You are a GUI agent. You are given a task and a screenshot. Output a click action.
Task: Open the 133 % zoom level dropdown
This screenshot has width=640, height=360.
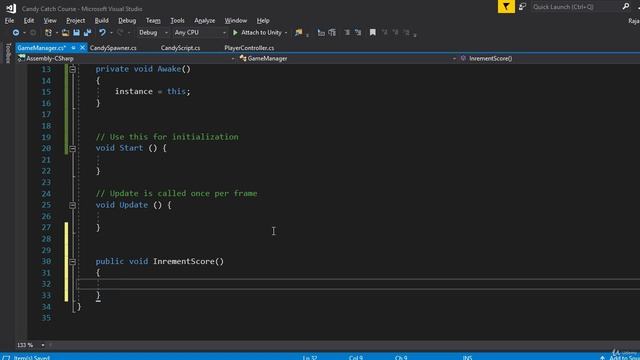(x=42, y=345)
